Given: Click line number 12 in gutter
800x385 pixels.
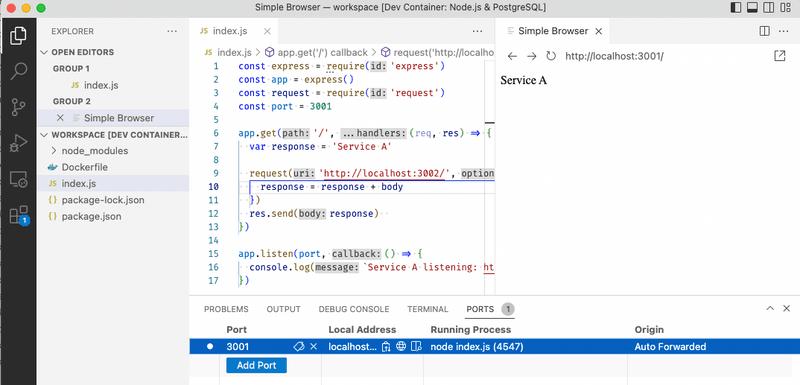Looking at the screenshot, I should point(214,214).
